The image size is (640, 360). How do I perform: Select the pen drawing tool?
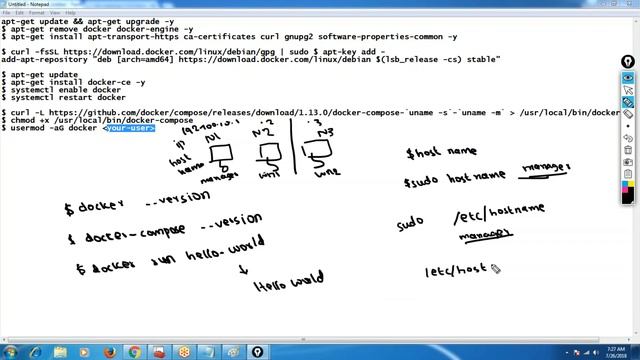[628, 102]
